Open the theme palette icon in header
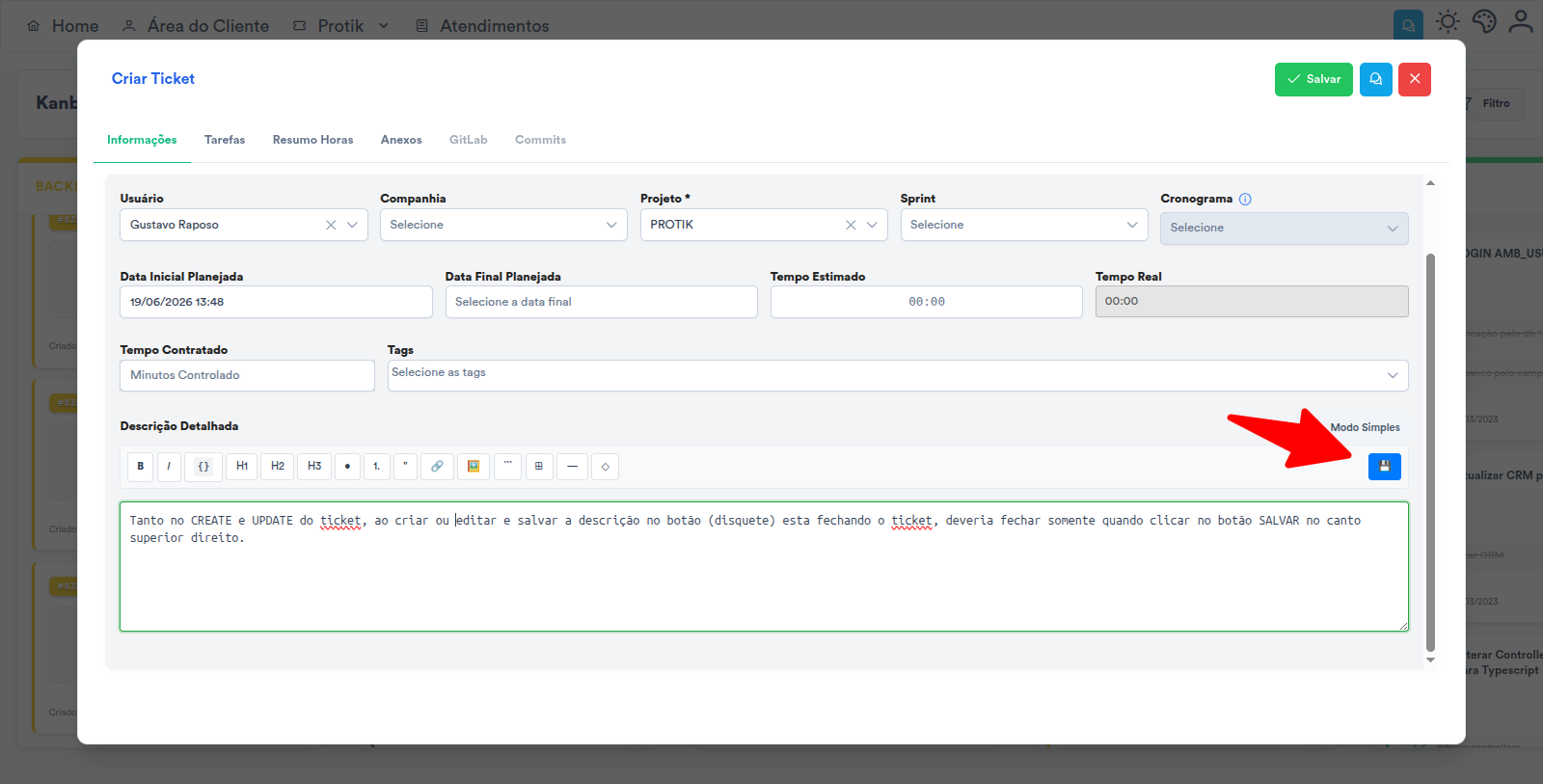This screenshot has height=784, width=1543. (1484, 21)
